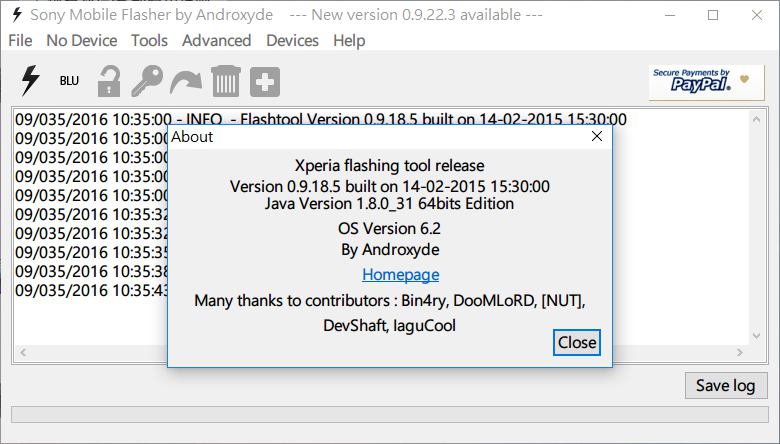Click the 'Flashtool Version 0.9.18.5' log line
The width and height of the screenshot is (780, 444).
(321, 119)
